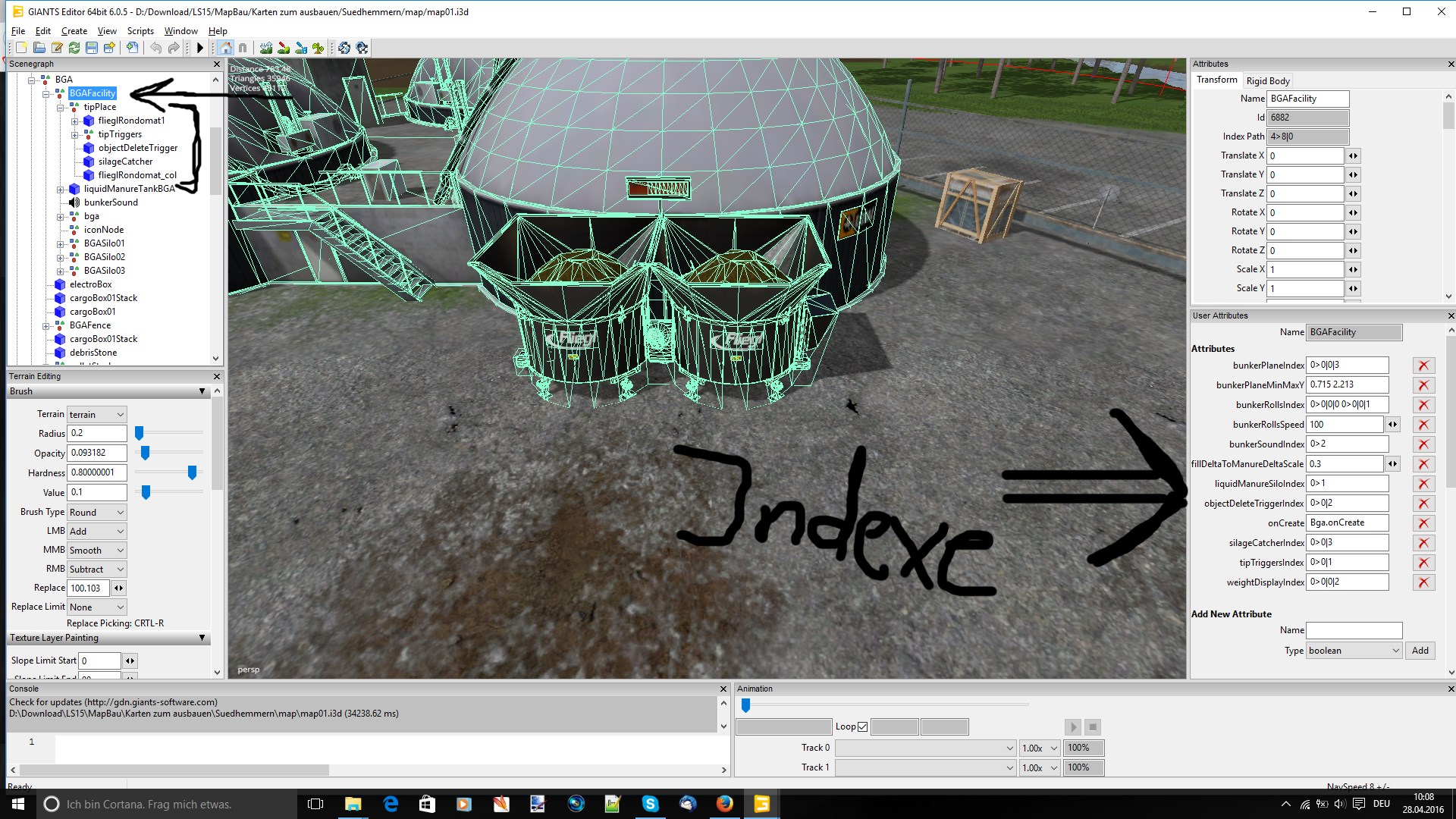This screenshot has height=819, width=1456.
Task: Click the Opacity slider handle
Action: (145, 453)
